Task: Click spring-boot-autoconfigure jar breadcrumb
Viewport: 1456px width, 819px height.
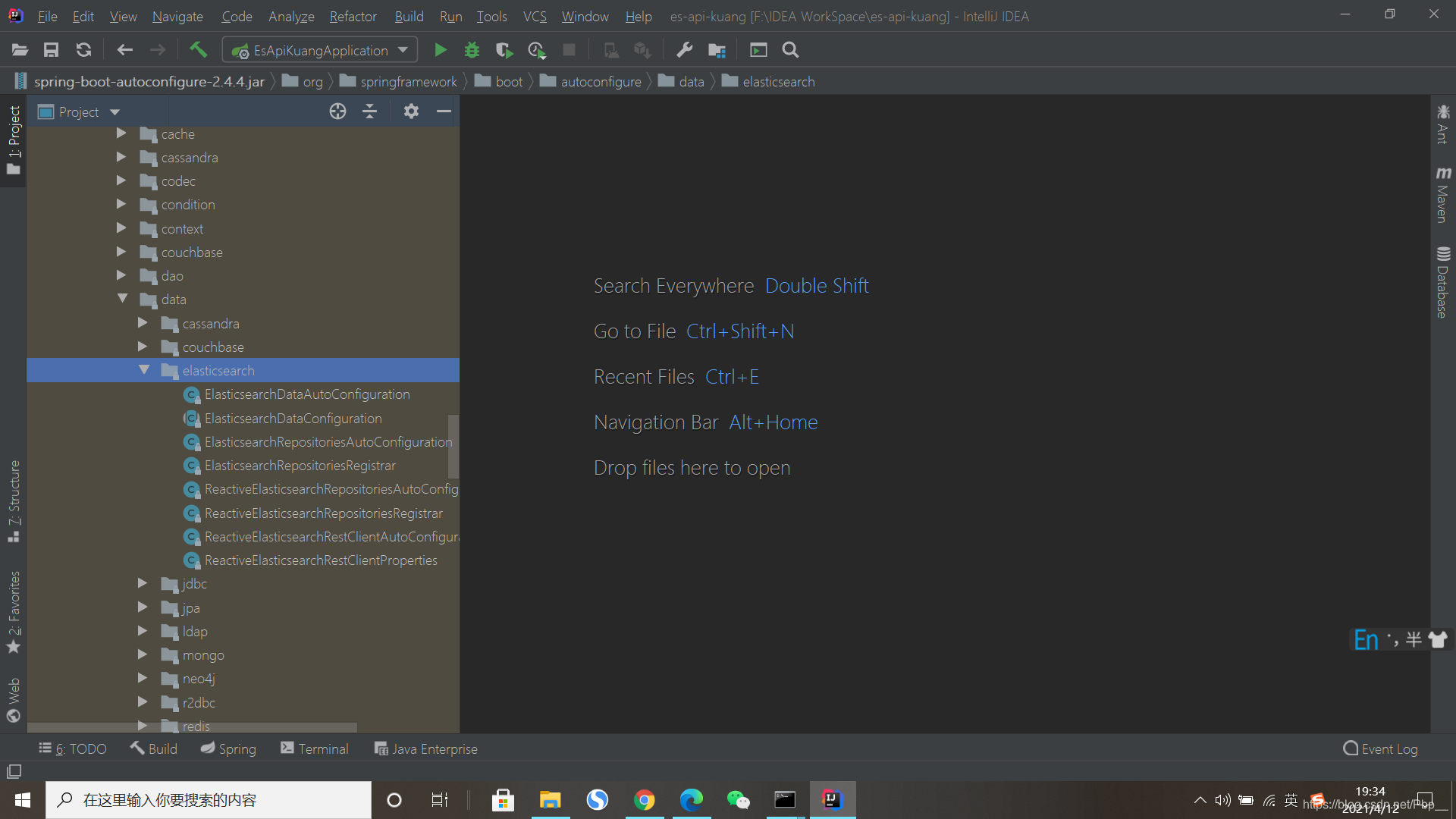Action: coord(140,81)
